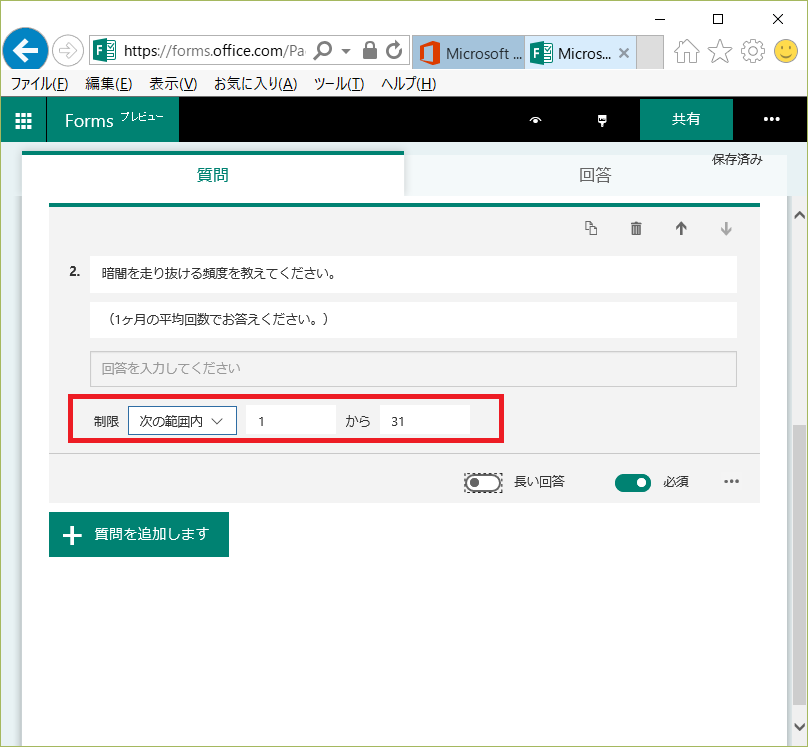Click the address bar search magnifier
Screen dimensions: 808x747
pos(323,50)
